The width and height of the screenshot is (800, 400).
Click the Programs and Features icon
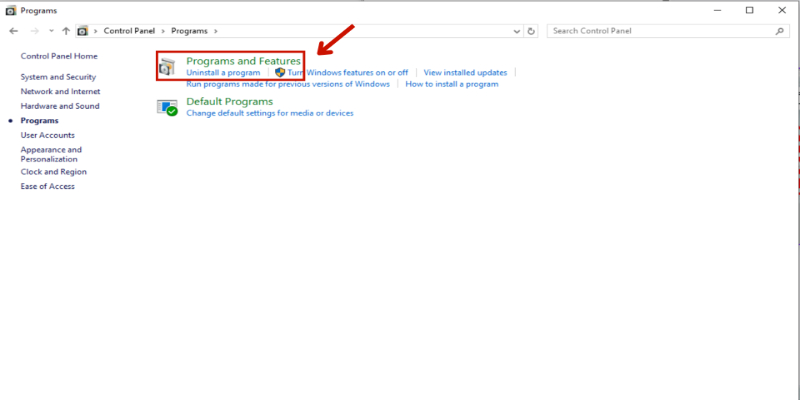click(x=167, y=68)
